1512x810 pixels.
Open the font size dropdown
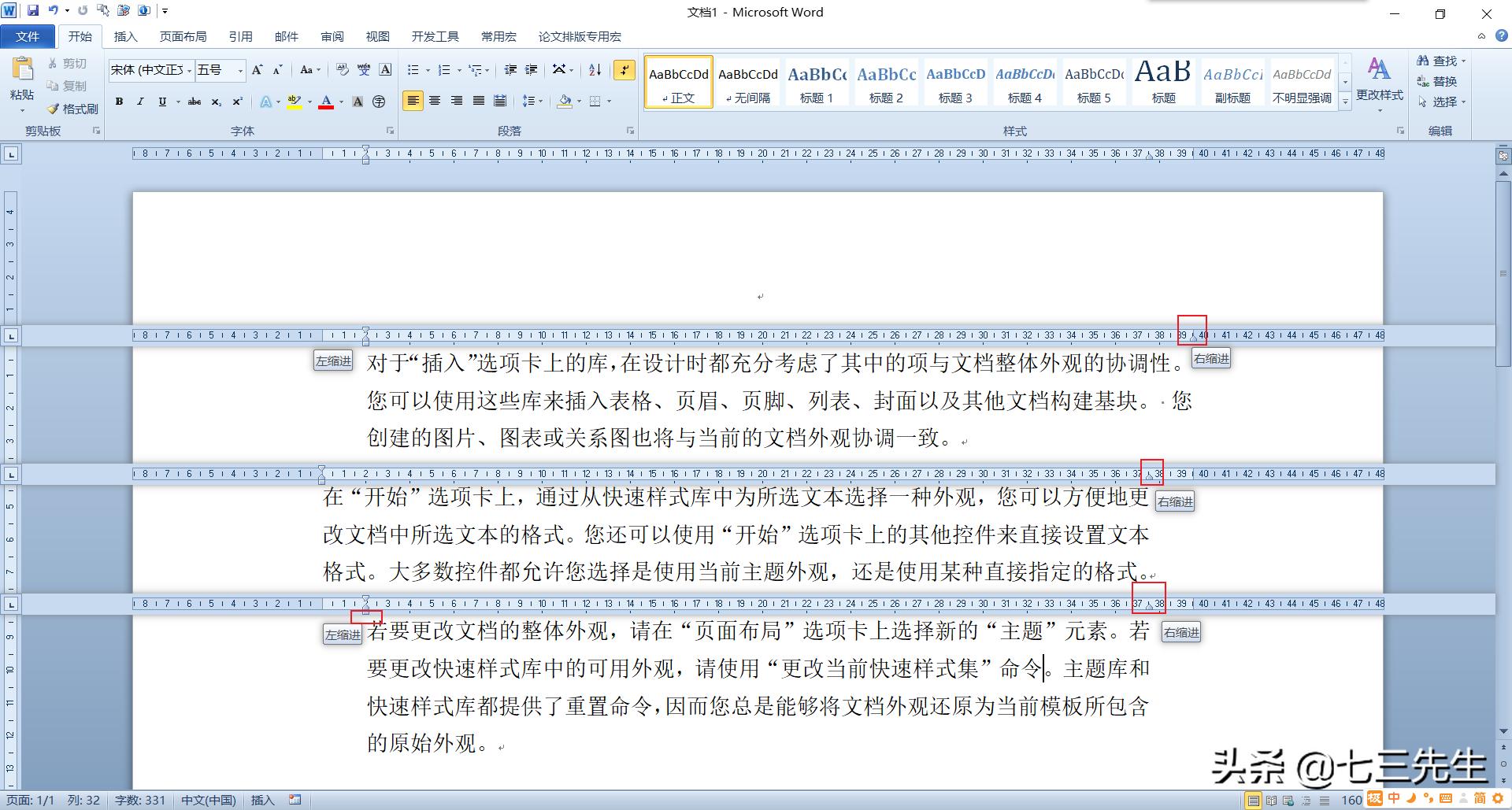tap(240, 70)
